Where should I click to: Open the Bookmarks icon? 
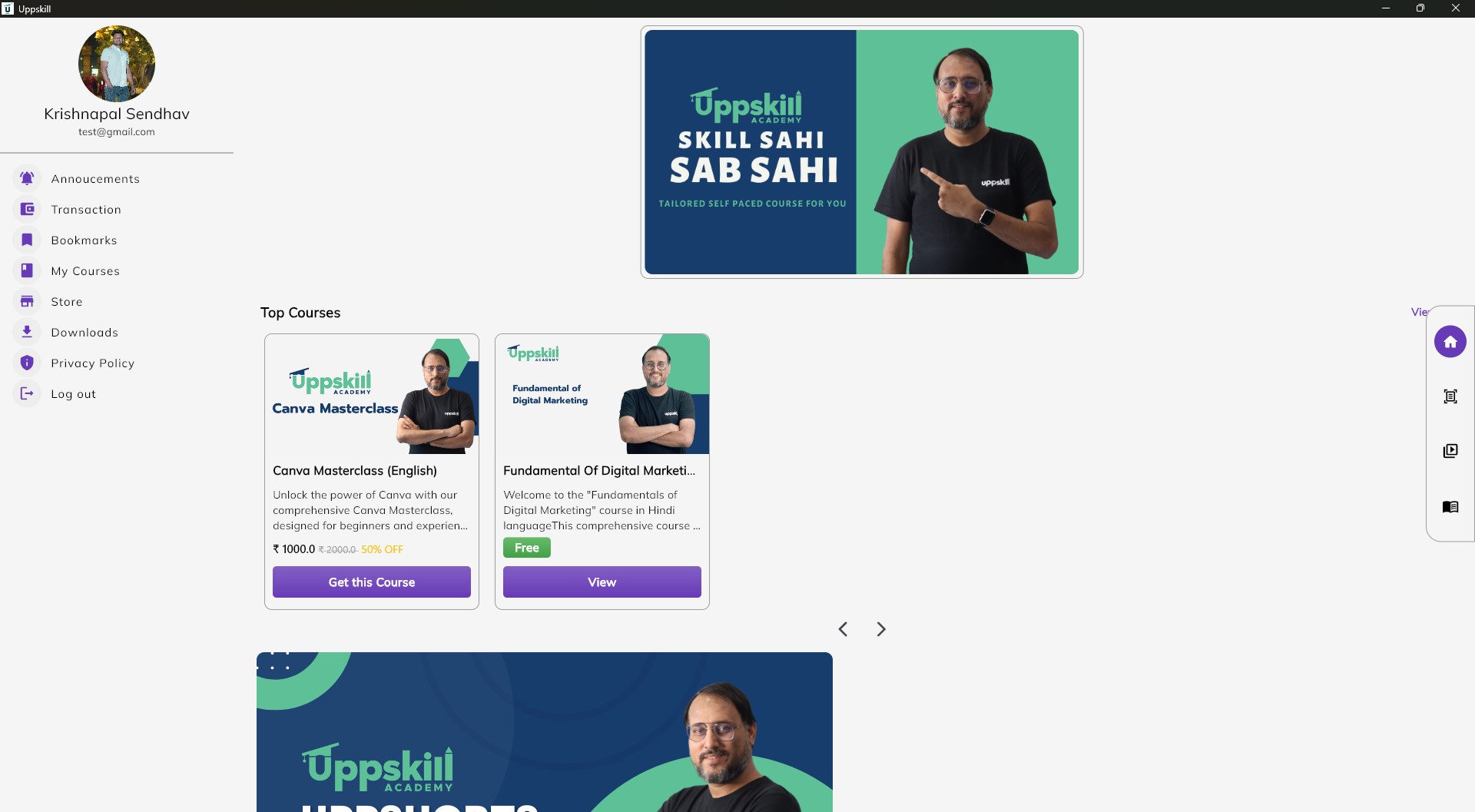pos(27,240)
